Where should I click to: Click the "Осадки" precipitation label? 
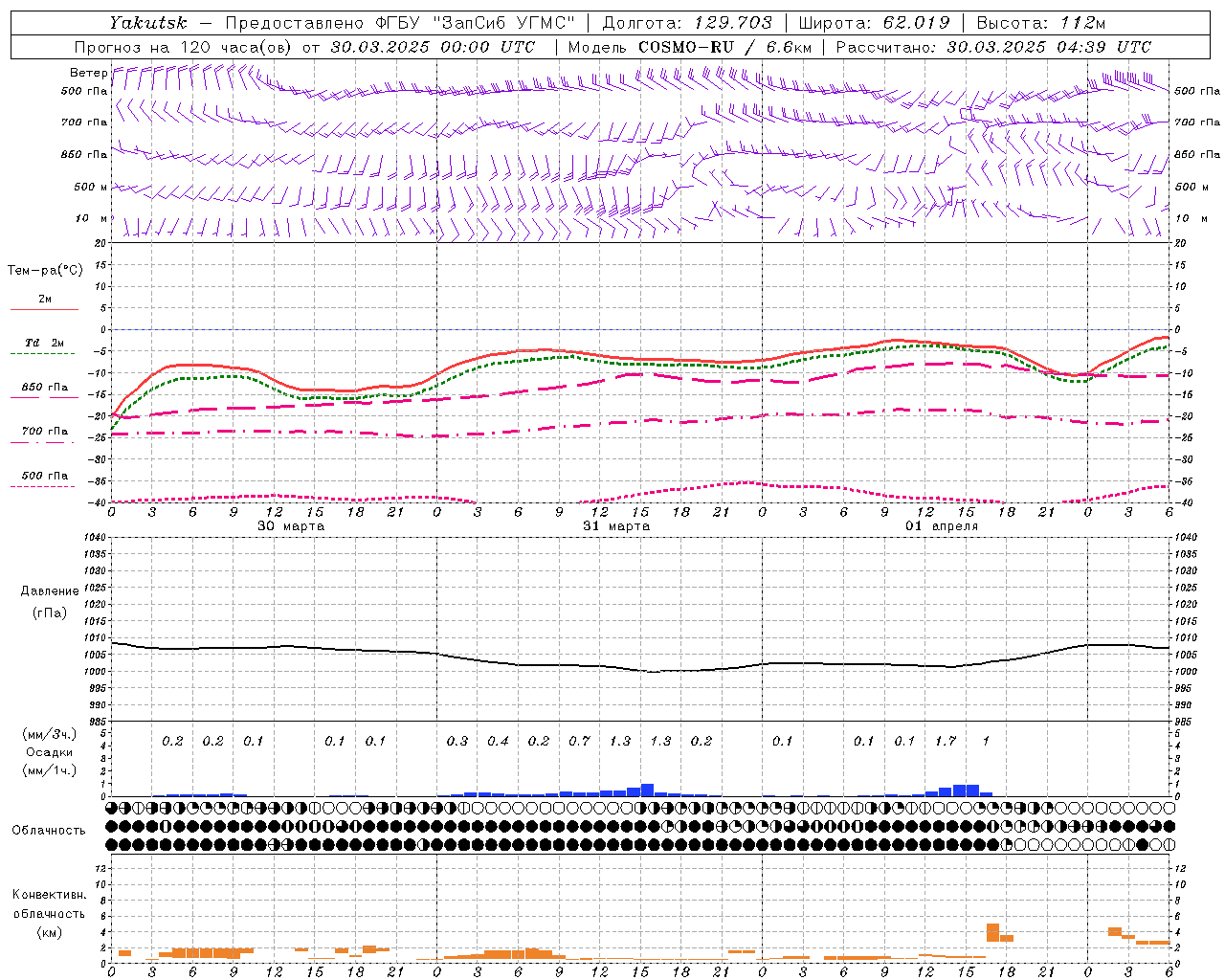(x=50, y=752)
